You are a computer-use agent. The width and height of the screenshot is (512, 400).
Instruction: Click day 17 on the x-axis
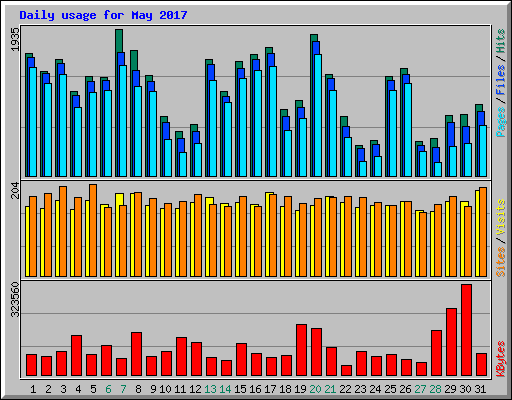click(x=270, y=389)
